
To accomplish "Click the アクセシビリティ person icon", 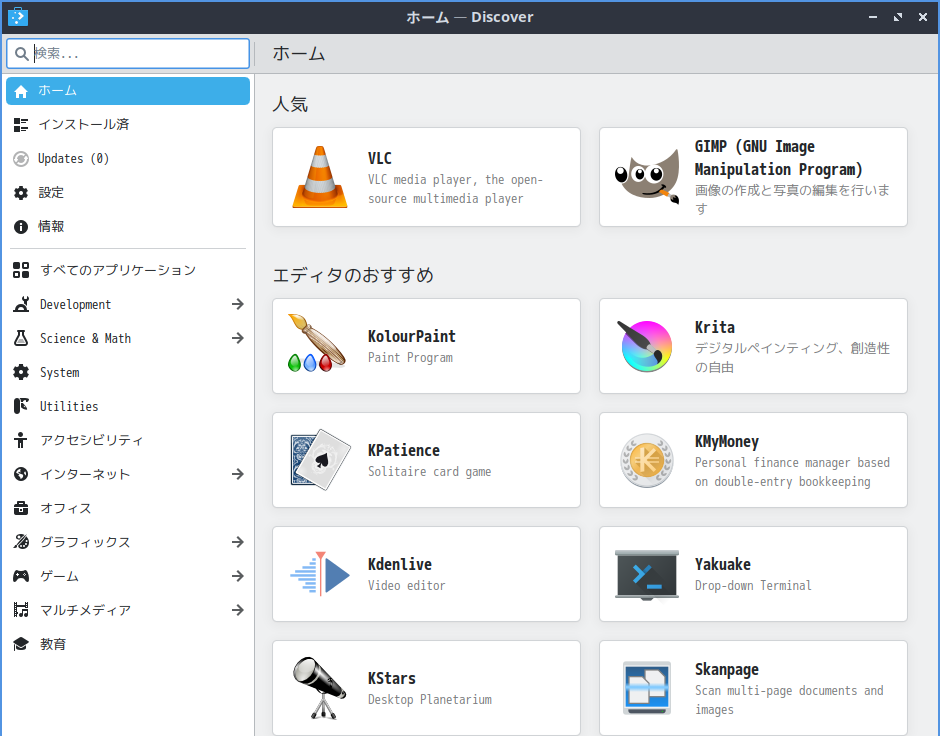I will tap(21, 440).
